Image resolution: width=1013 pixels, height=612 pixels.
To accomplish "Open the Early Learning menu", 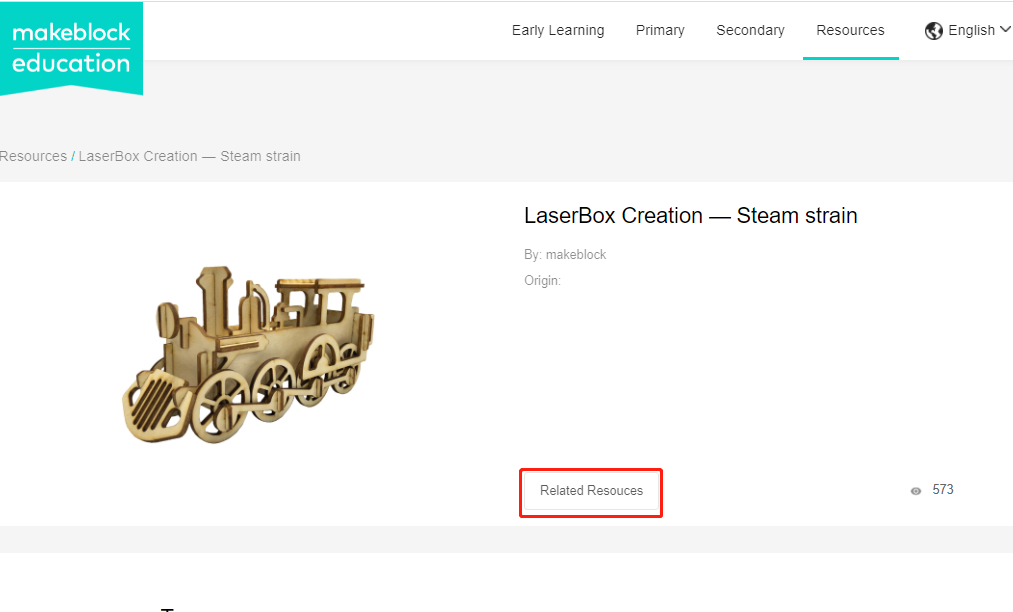I will point(558,31).
